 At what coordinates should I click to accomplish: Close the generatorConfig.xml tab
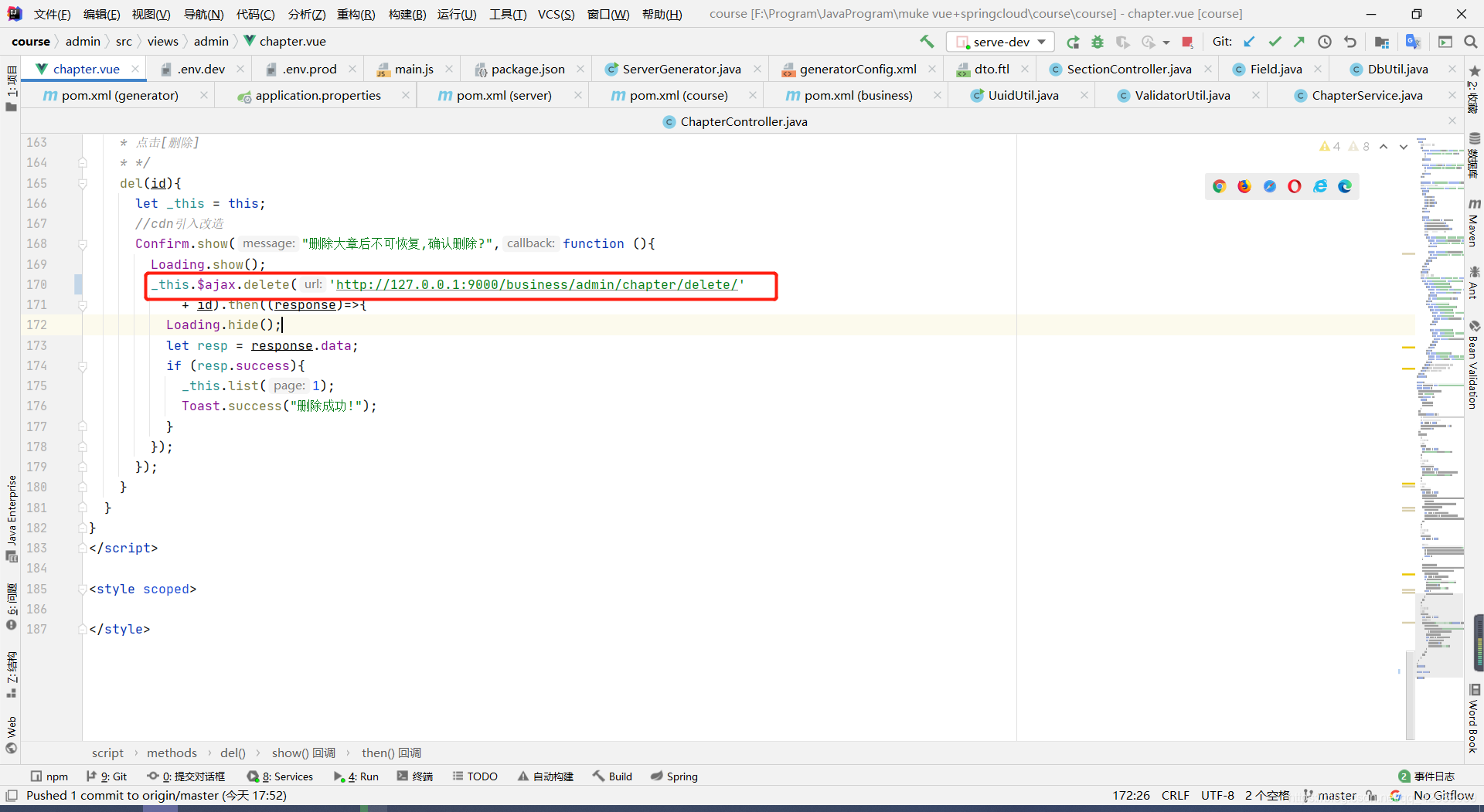click(x=931, y=69)
